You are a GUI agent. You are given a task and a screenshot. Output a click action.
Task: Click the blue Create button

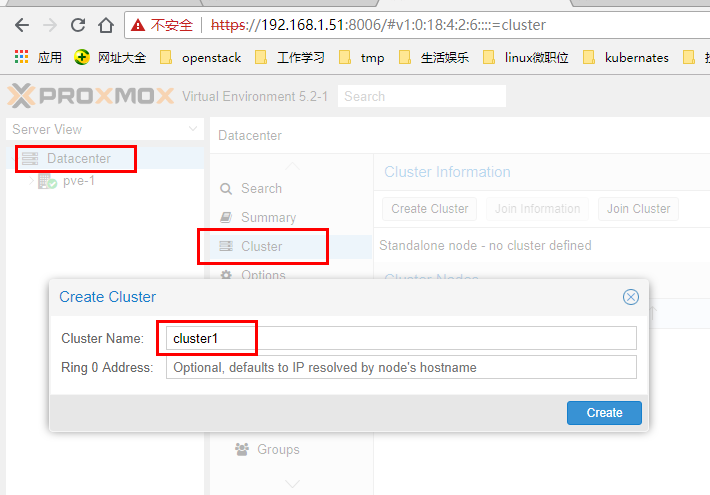[x=604, y=413]
